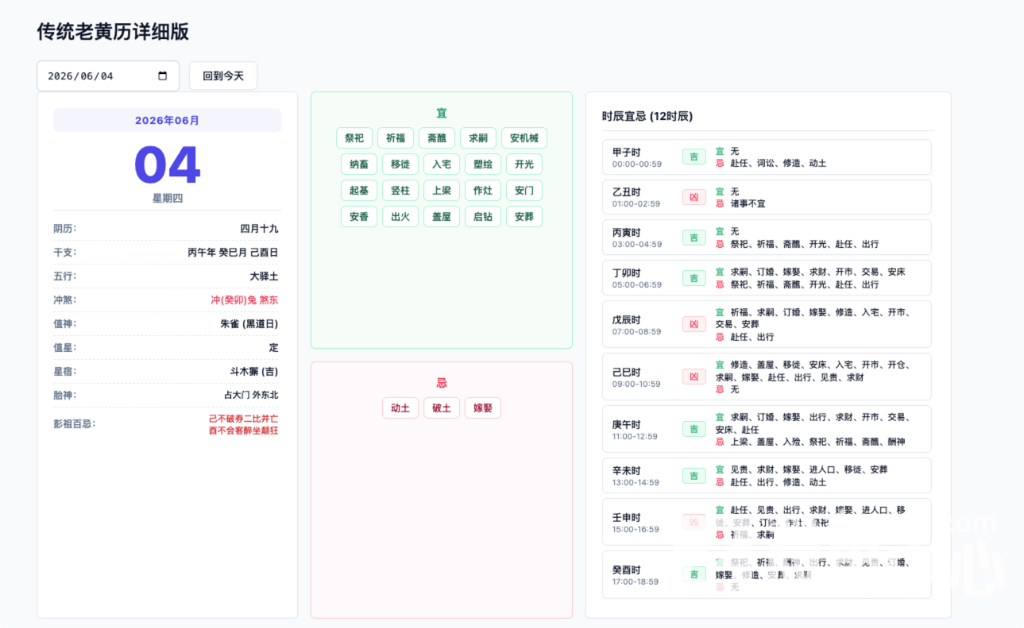
Task: Select the 作灶 tag
Action: click(483, 190)
